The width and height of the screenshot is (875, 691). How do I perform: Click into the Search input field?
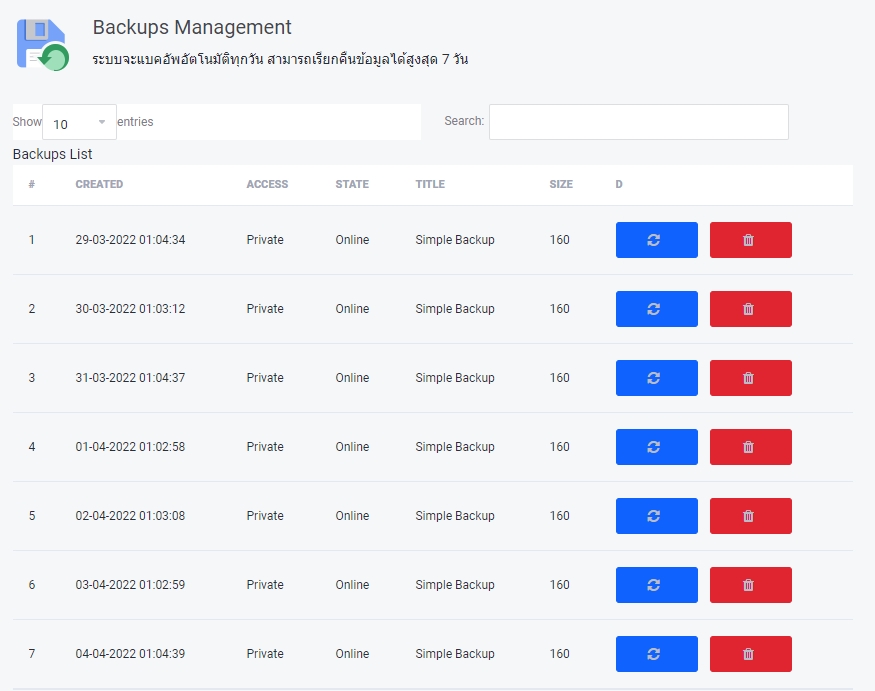click(x=638, y=122)
